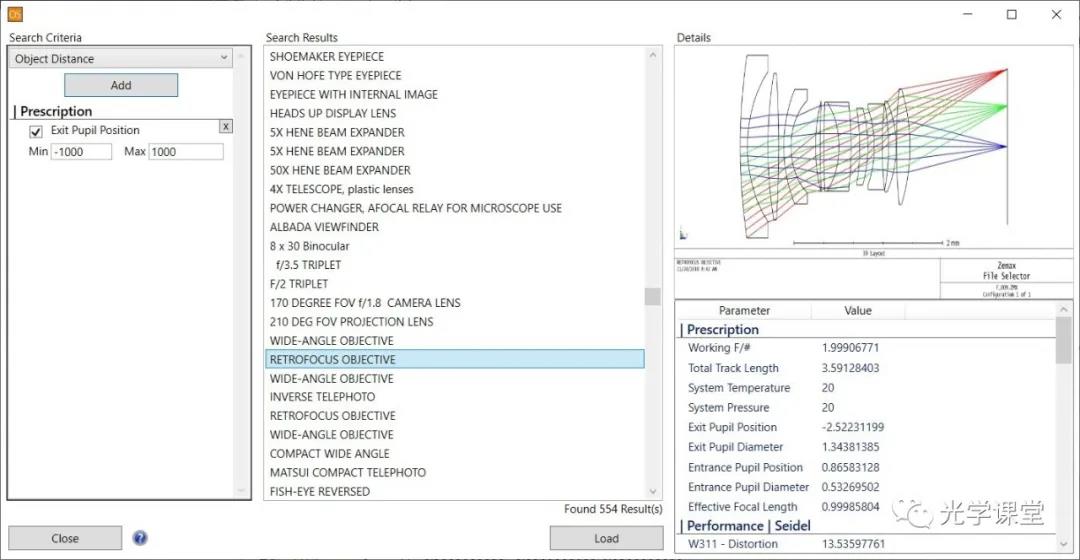
Task: Click the application icon in title bar
Action: (15, 14)
